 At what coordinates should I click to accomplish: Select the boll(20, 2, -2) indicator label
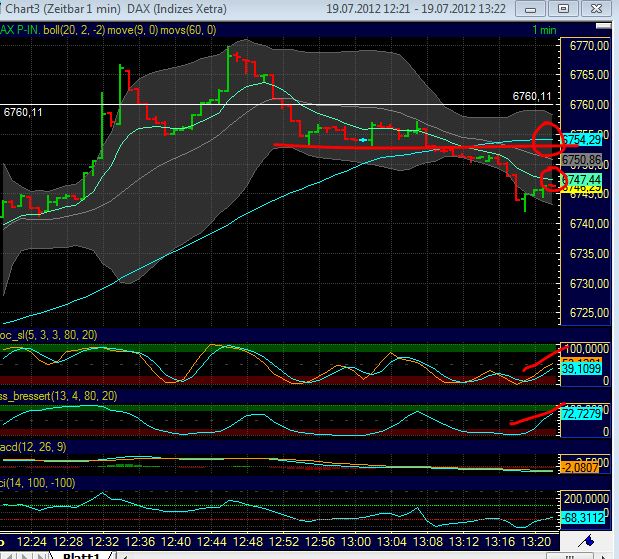click(x=74, y=30)
